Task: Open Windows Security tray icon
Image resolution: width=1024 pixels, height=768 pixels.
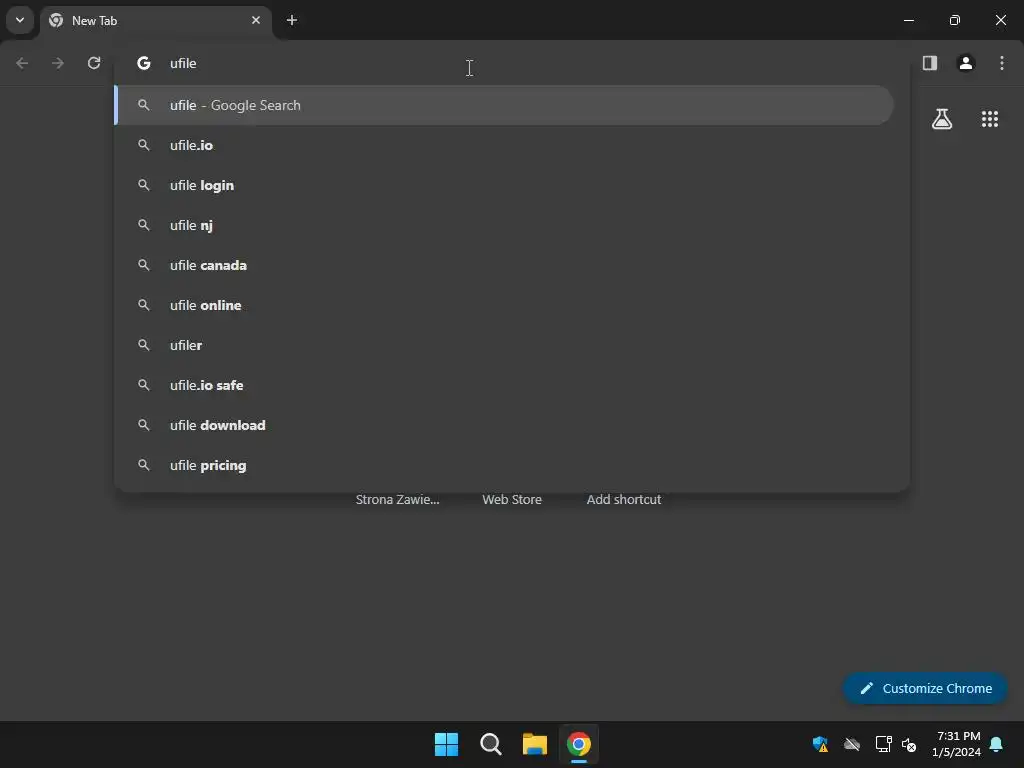Action: 820,744
